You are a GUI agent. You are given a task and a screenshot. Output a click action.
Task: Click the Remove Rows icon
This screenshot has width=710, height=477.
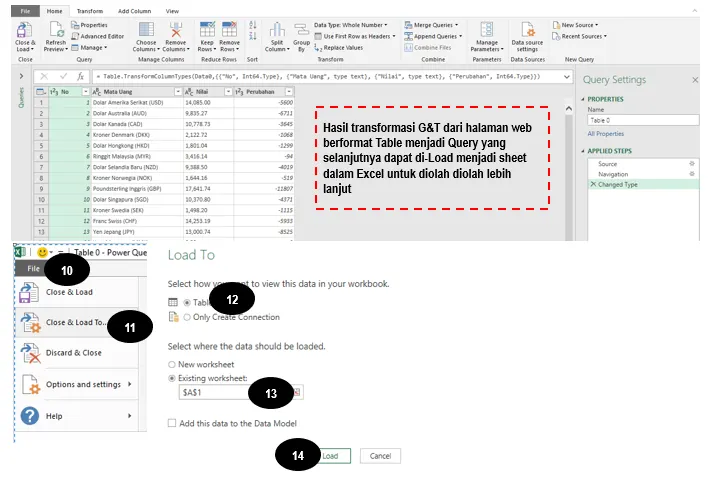coord(230,30)
